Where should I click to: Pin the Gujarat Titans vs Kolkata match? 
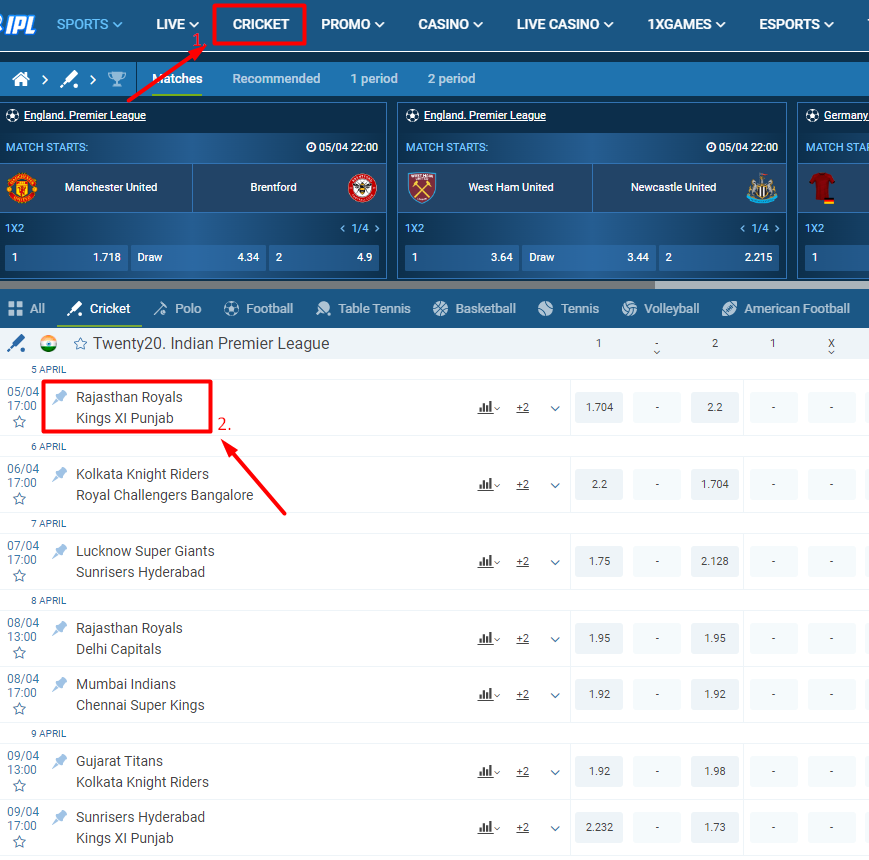point(60,761)
